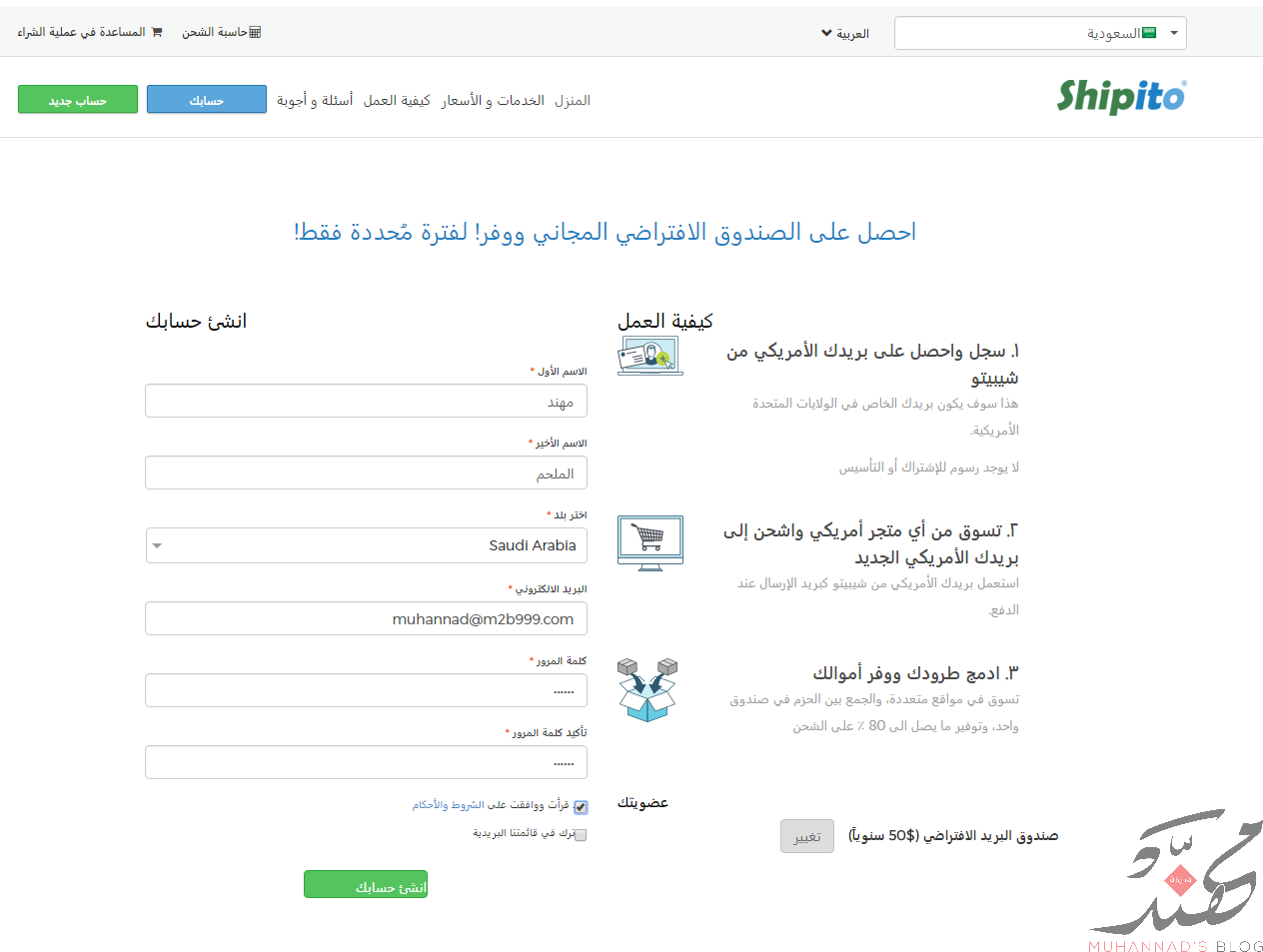The image size is (1263, 952).
Task: Click the blue حسابك account button
Action: tap(207, 99)
